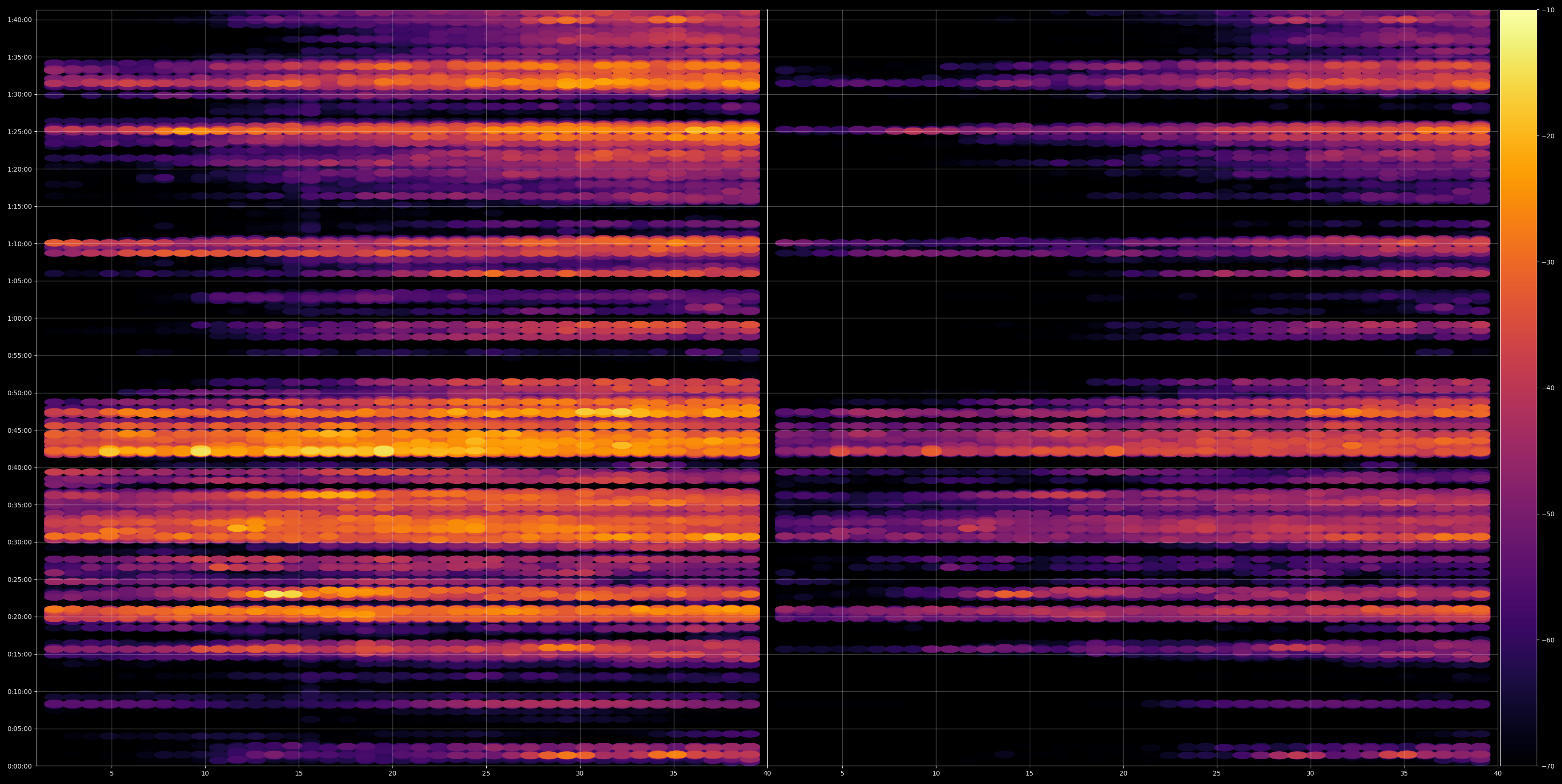Click the 0:00:00 y-axis tick label
The height and width of the screenshot is (784, 1562).
coord(19,766)
